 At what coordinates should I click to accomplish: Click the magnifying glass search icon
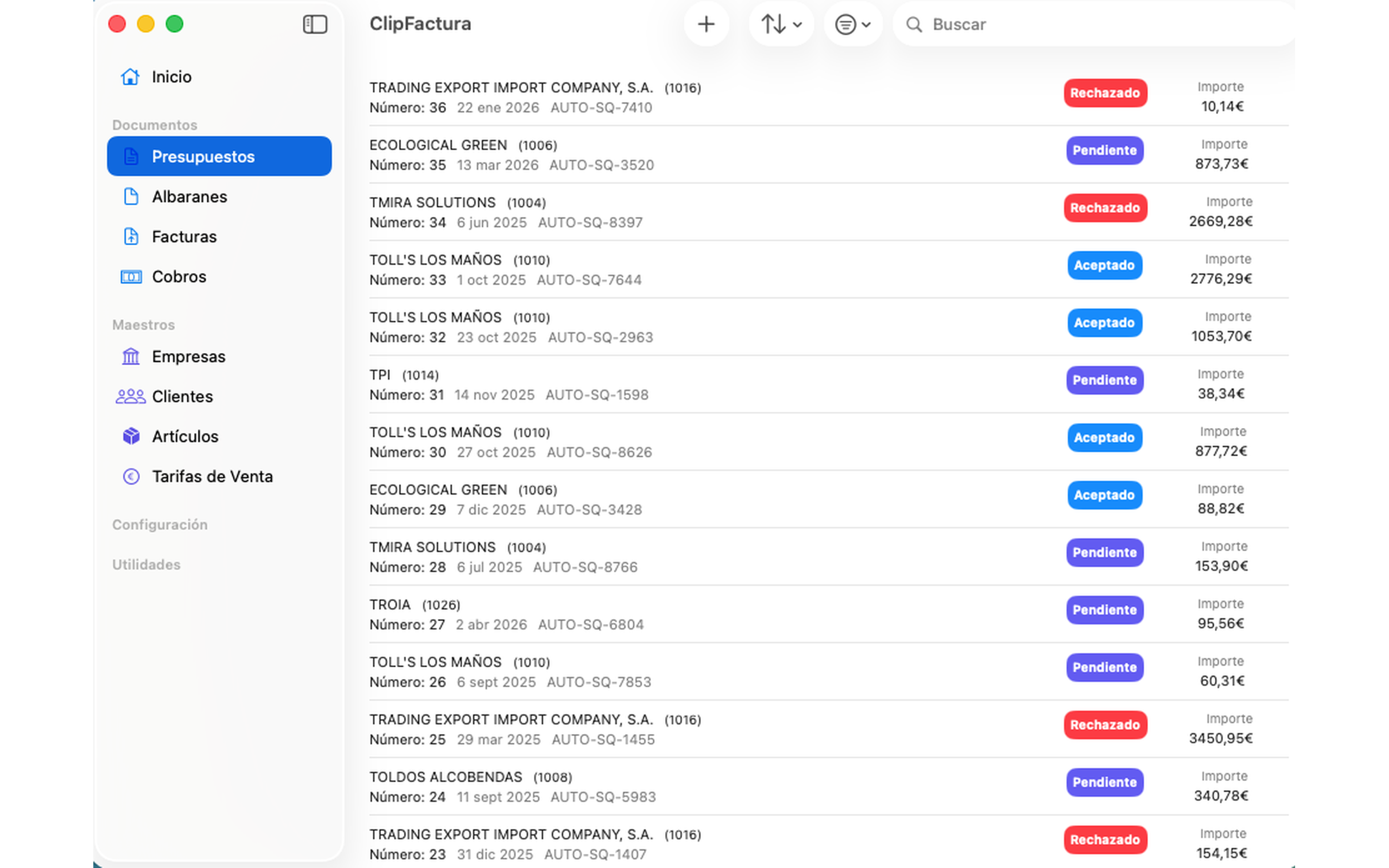pyautogui.click(x=914, y=25)
